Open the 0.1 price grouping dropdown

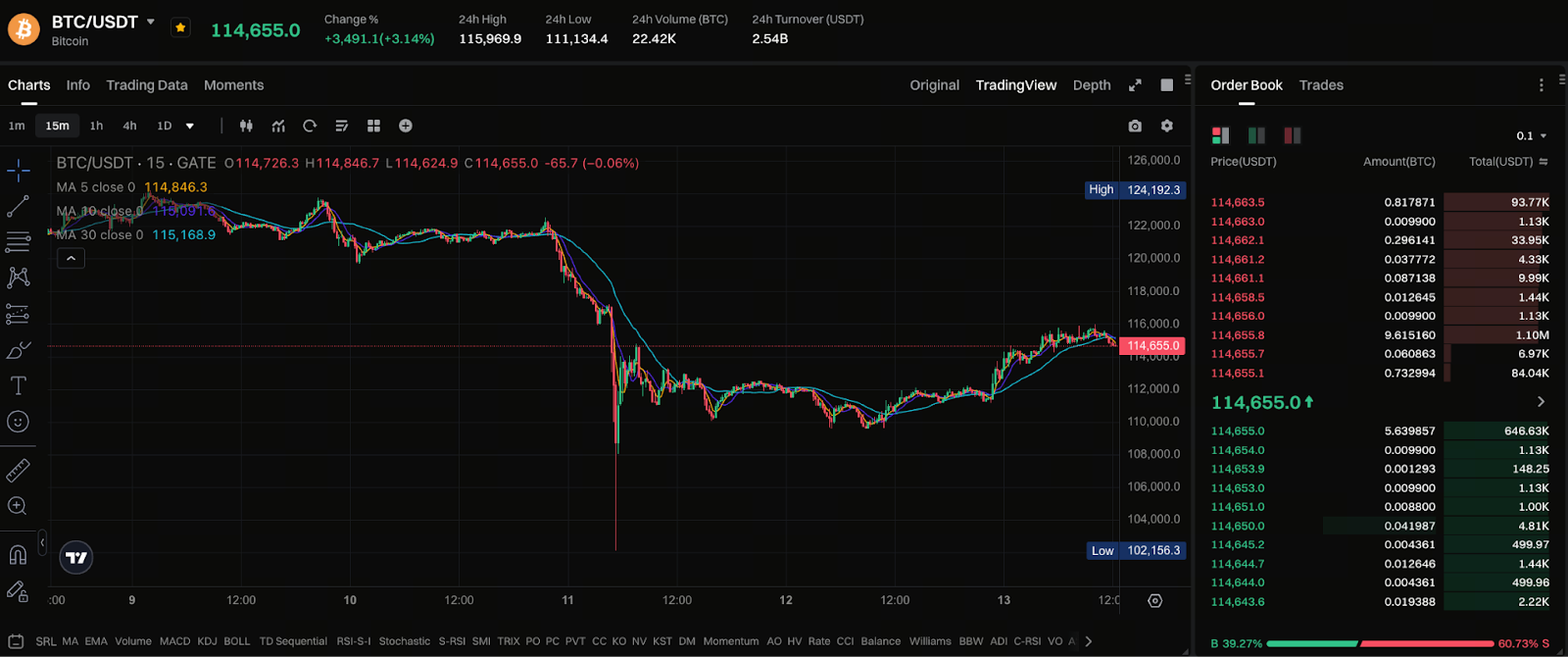coord(1531,135)
